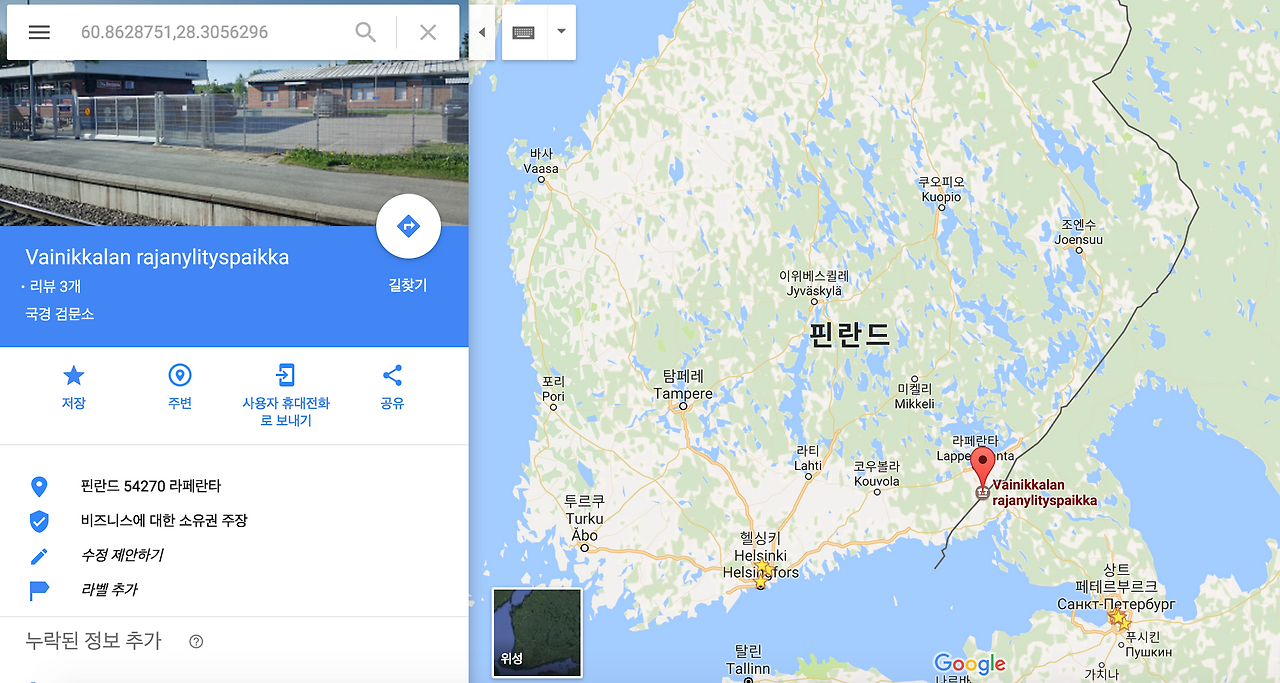The image size is (1280, 683).
Task: Clear the search with the X icon
Action: click(428, 32)
